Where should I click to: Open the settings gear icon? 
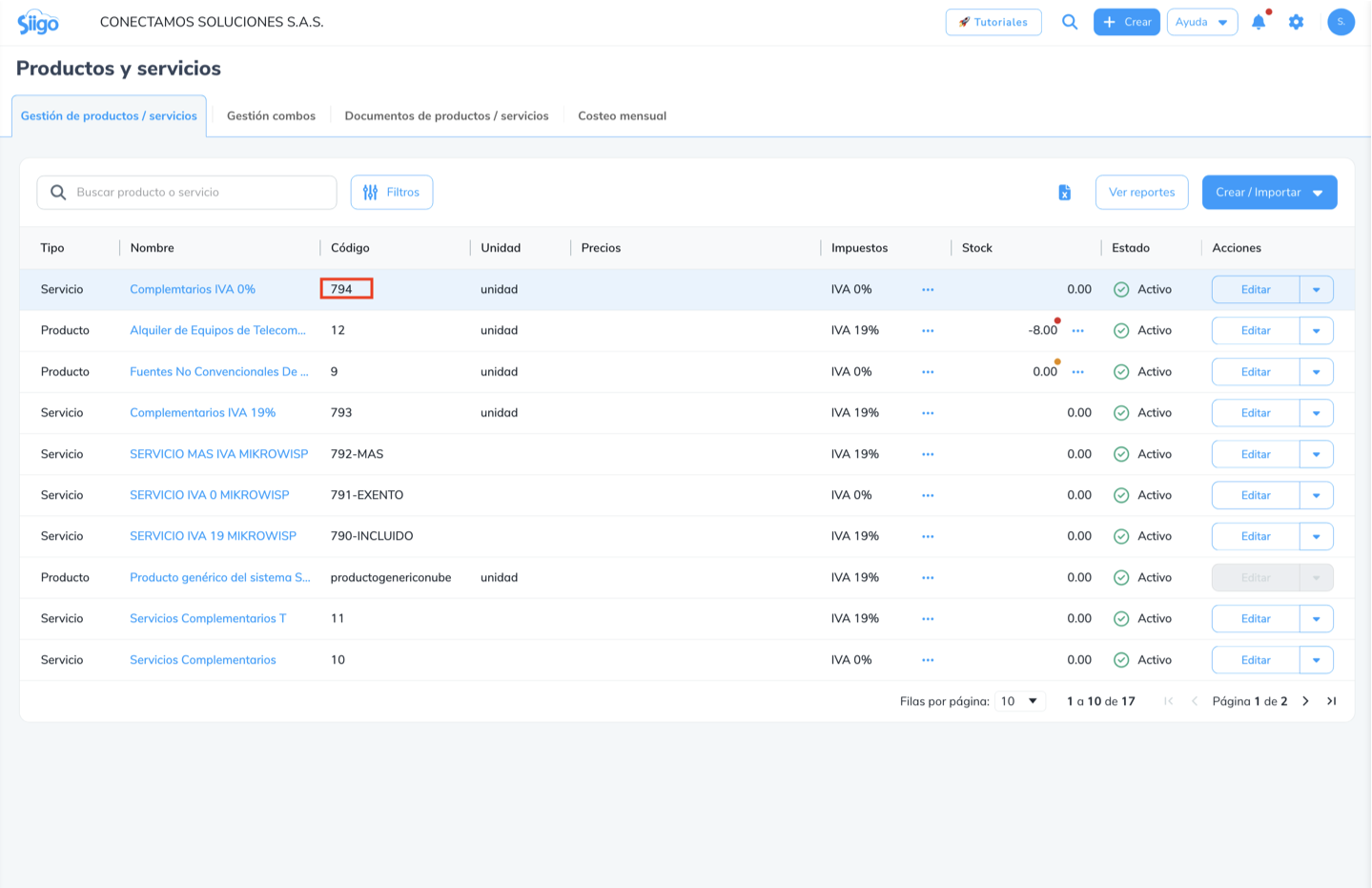[1296, 22]
